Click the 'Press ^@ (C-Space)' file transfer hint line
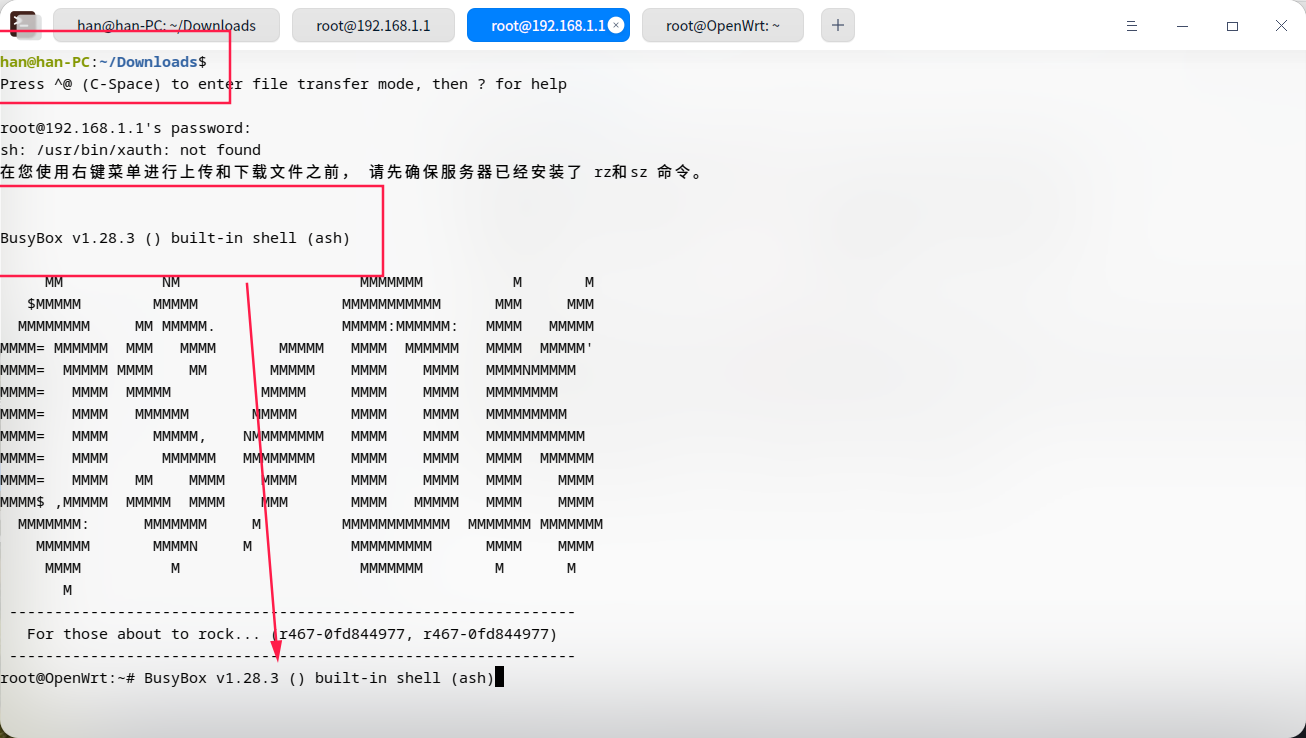This screenshot has height=738, width=1306. coord(283,84)
